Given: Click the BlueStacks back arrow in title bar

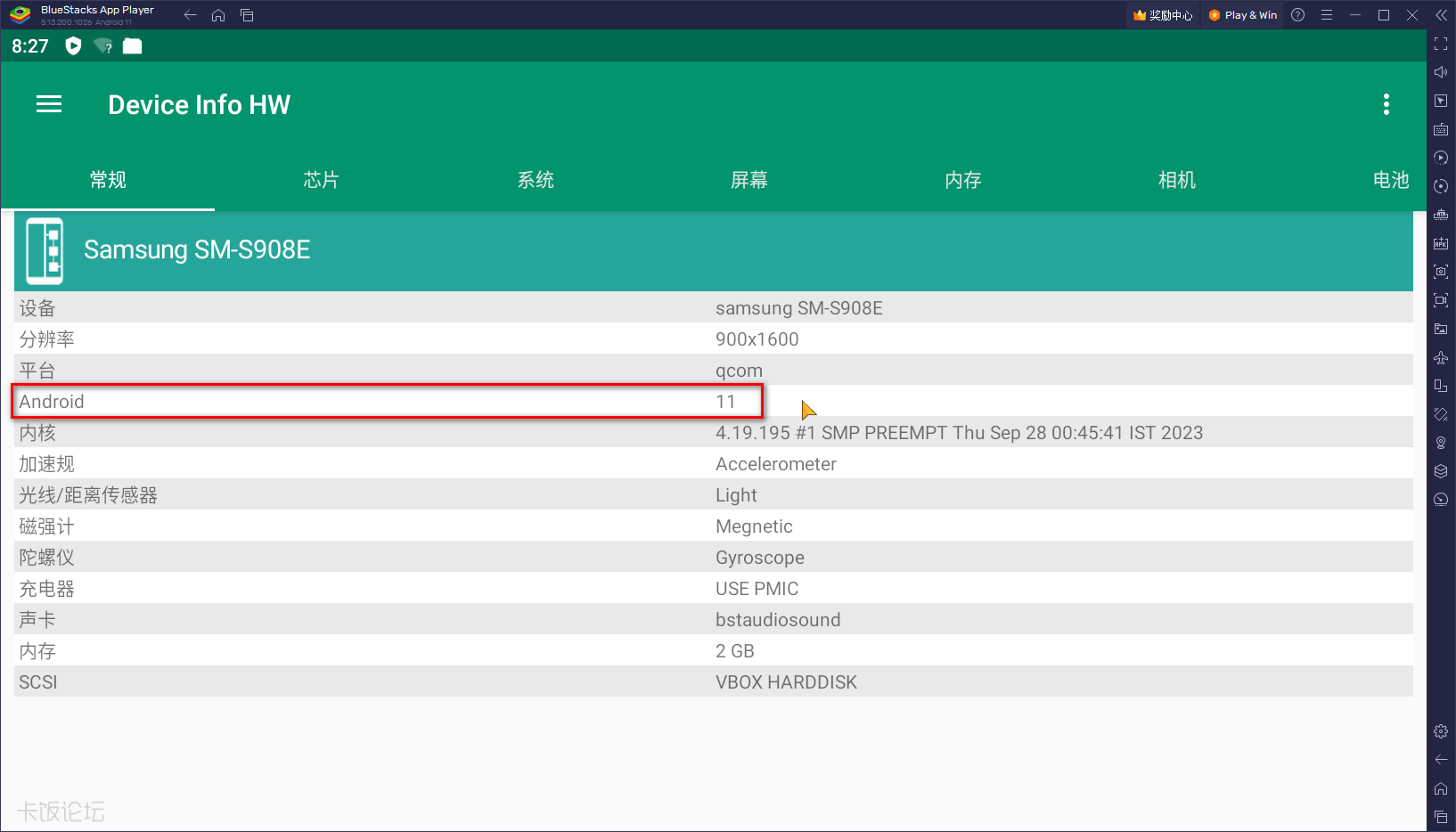Looking at the screenshot, I should [x=190, y=15].
